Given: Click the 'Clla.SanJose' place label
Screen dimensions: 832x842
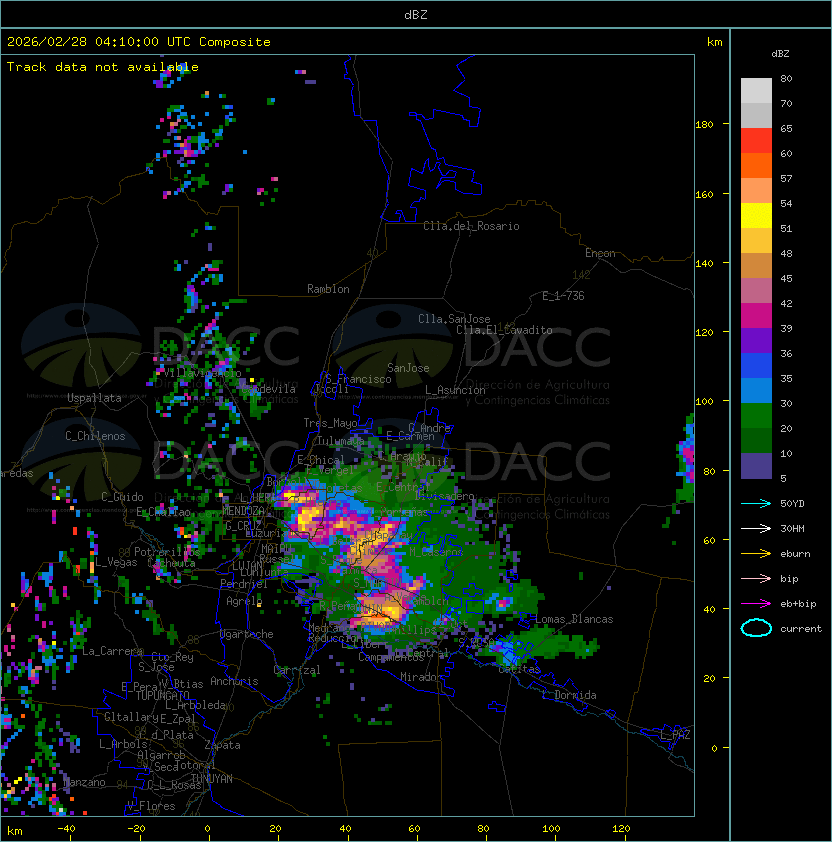Looking at the screenshot, I should (454, 319).
